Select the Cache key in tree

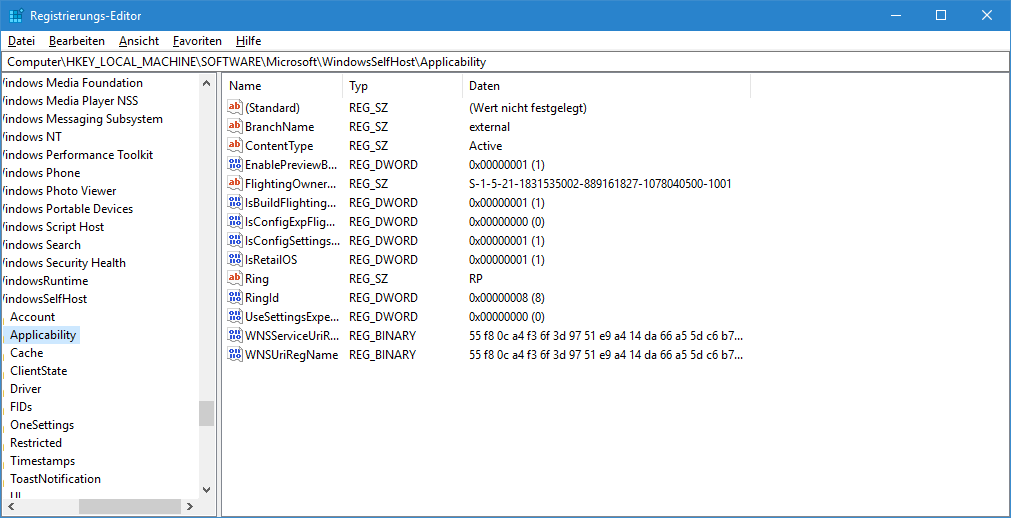(26, 353)
